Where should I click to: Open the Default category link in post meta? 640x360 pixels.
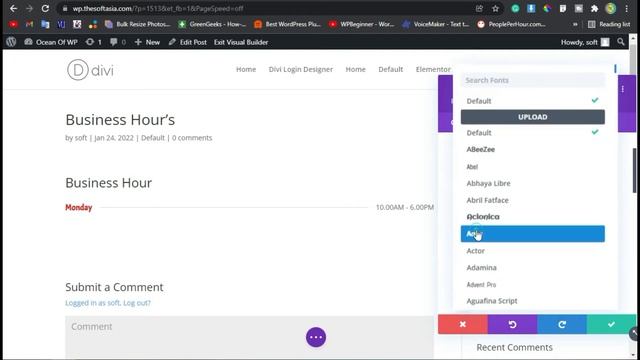pos(153,138)
